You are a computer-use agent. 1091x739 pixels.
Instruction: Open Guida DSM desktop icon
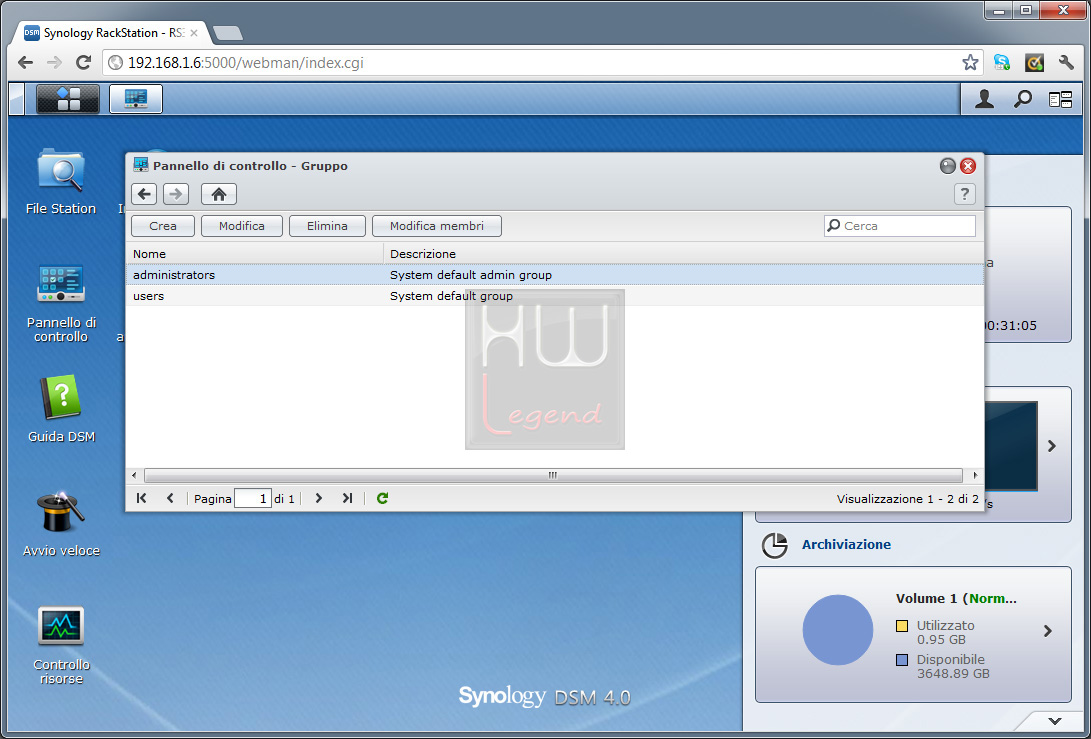(x=61, y=409)
